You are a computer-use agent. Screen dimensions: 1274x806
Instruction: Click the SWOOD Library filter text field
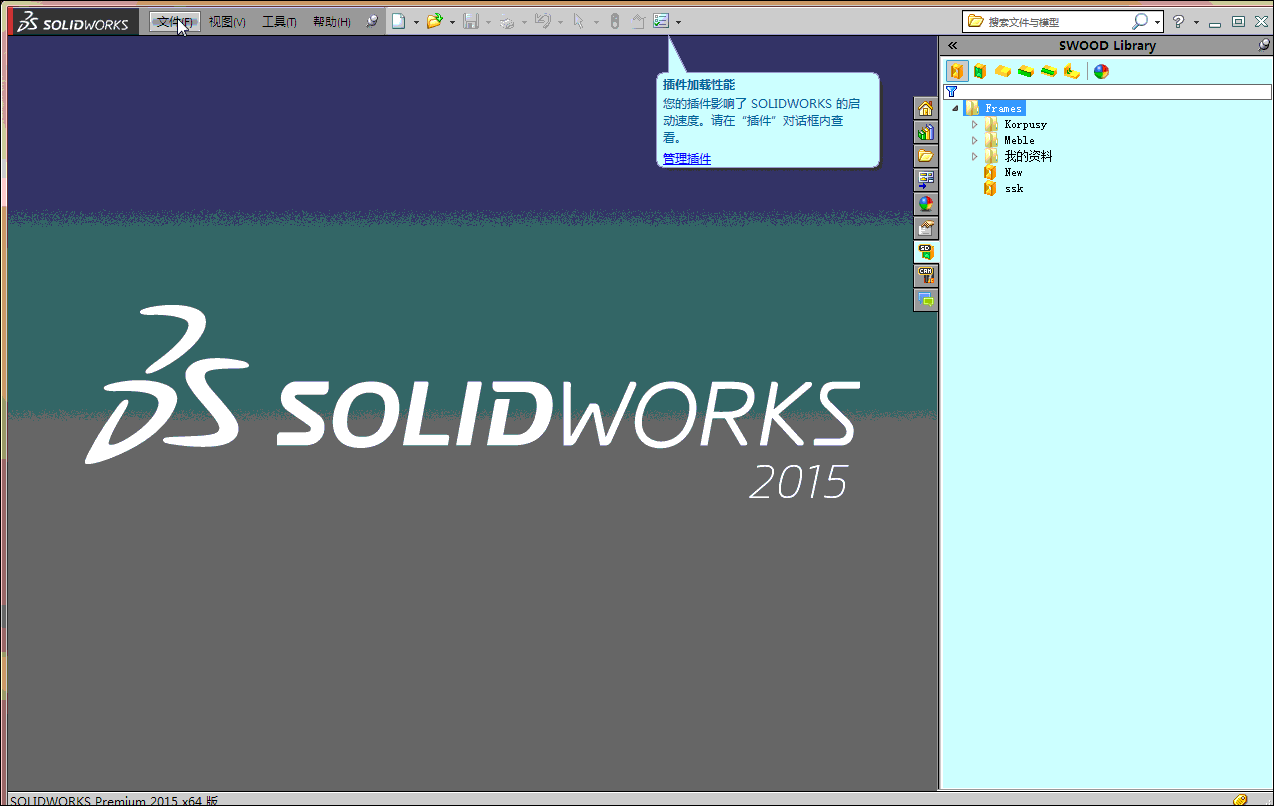1115,92
